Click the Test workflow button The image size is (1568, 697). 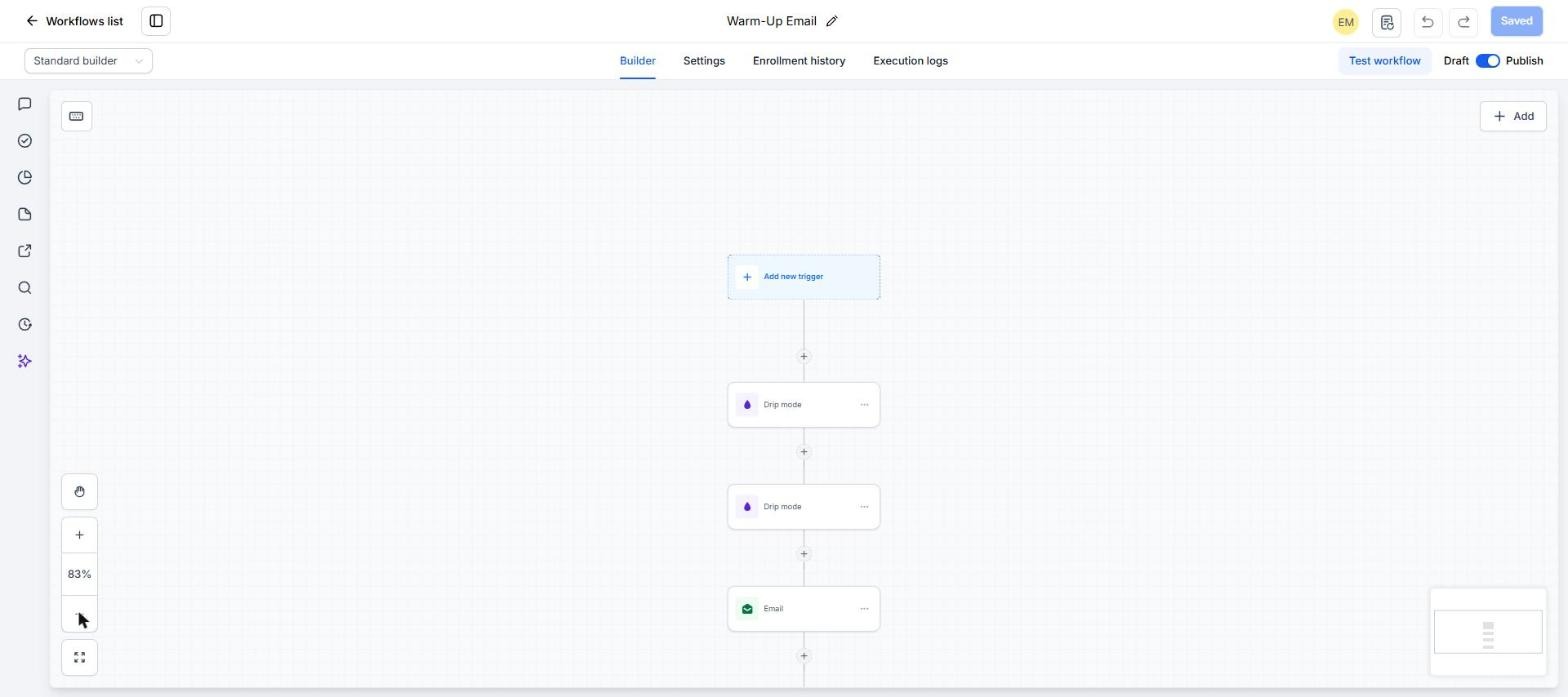pos(1384,61)
